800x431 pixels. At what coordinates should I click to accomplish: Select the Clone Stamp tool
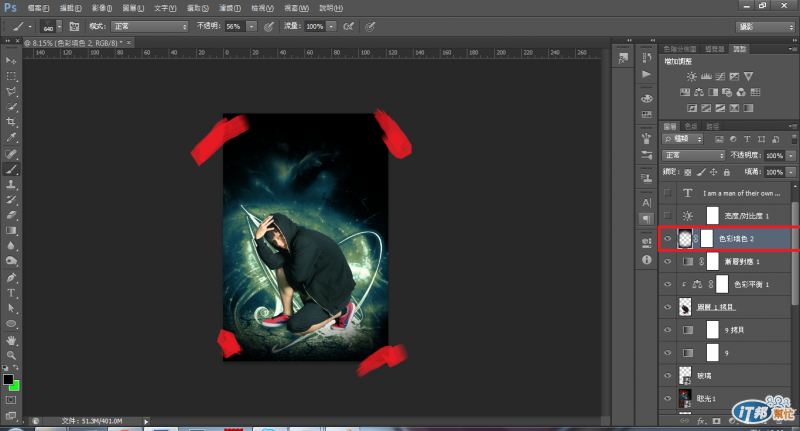point(11,184)
